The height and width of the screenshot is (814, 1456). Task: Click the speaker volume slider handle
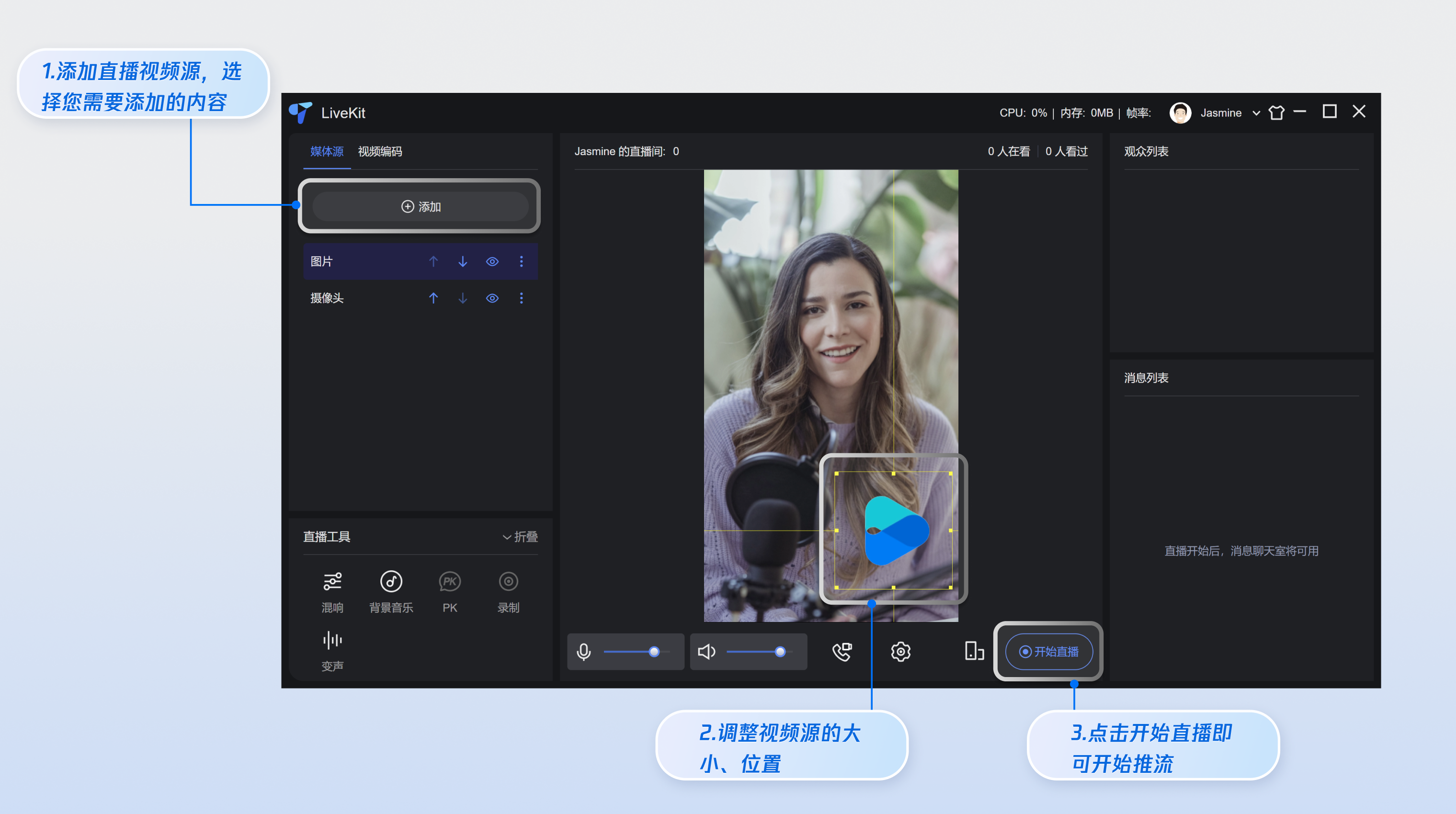click(780, 651)
